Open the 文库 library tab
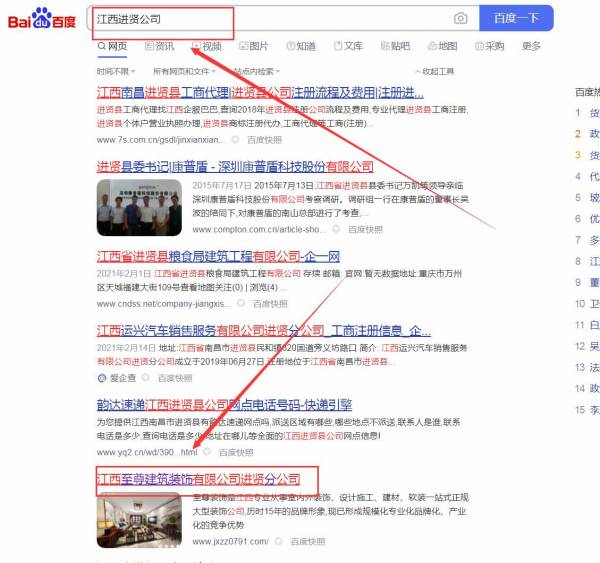The image size is (600, 563). (x=347, y=46)
